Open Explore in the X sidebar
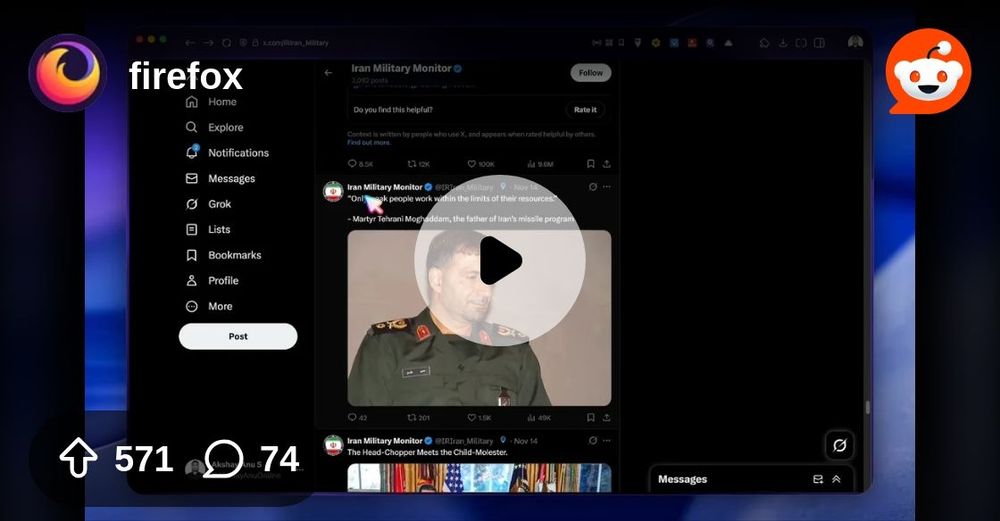Viewport: 1000px width, 521px height. [x=214, y=128]
